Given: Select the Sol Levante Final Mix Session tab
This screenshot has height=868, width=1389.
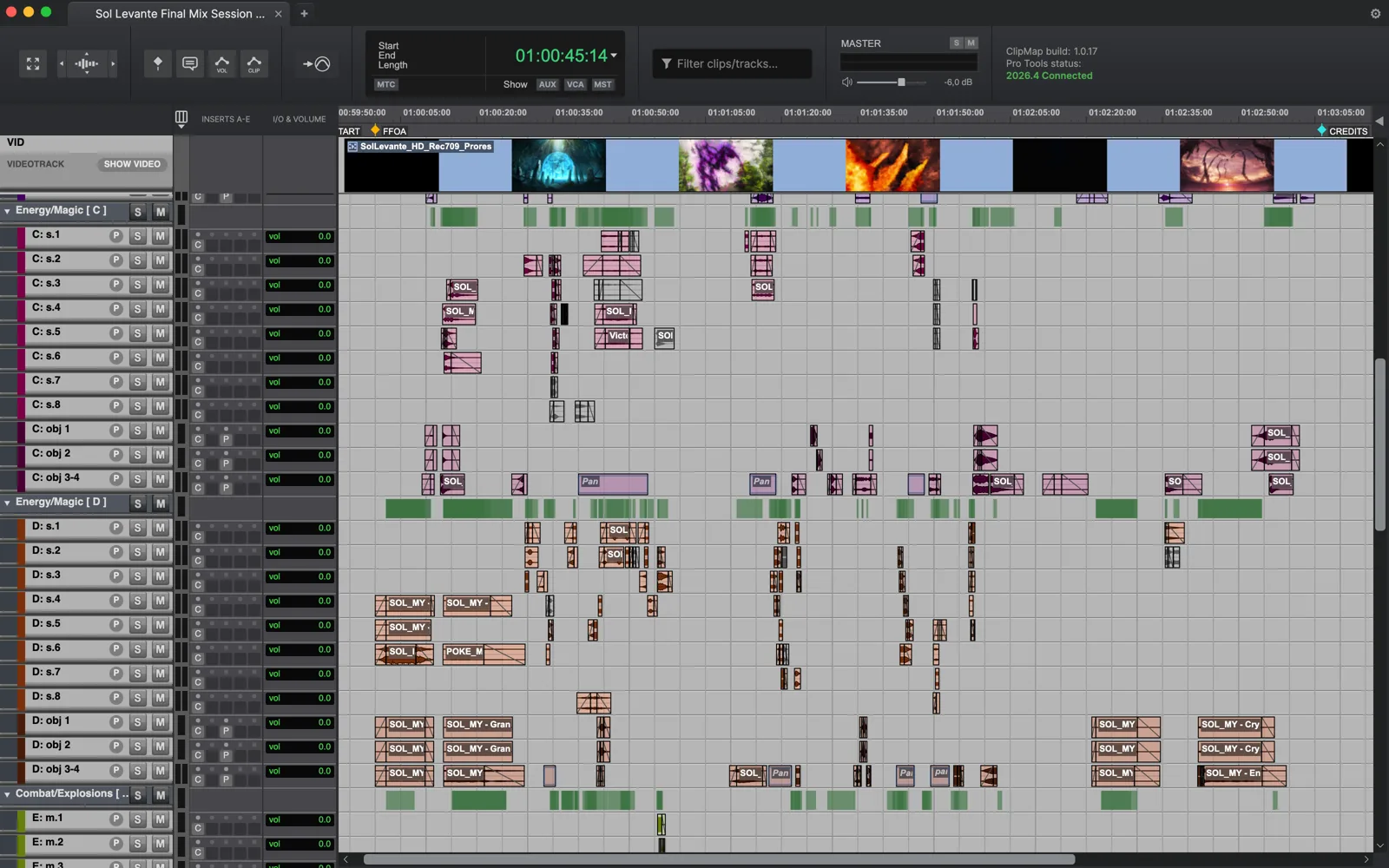Looking at the screenshot, I should coord(180,13).
